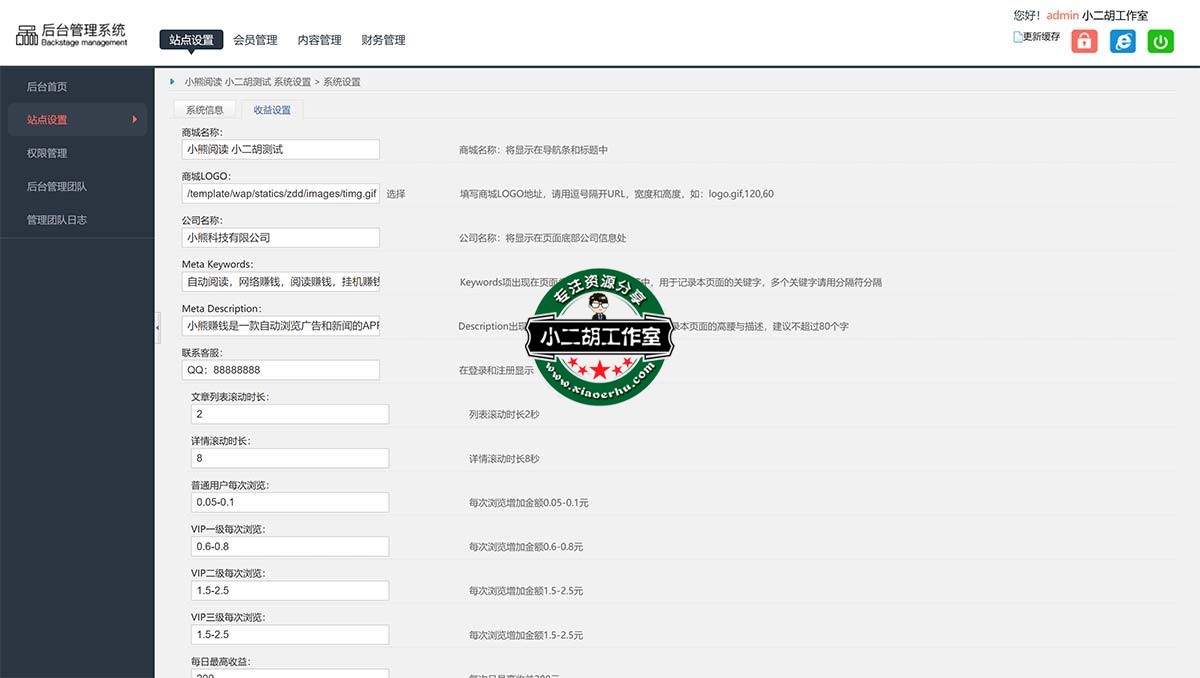Open the blue Internet Explorer icon
This screenshot has width=1200, height=678.
(x=1123, y=41)
